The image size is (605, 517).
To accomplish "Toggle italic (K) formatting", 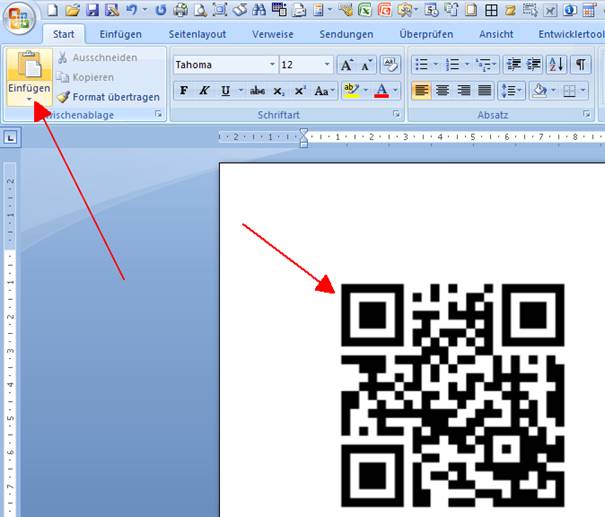I will (204, 91).
